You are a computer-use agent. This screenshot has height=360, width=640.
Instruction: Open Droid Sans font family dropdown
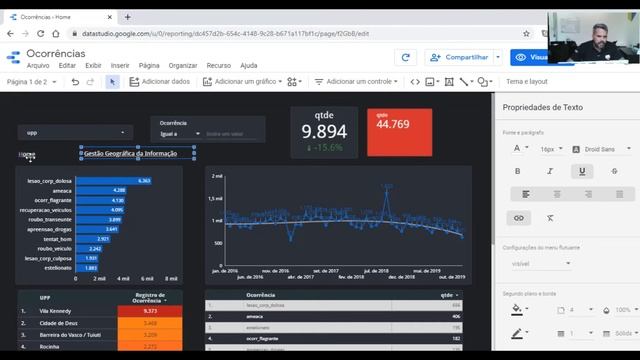[x=602, y=149]
